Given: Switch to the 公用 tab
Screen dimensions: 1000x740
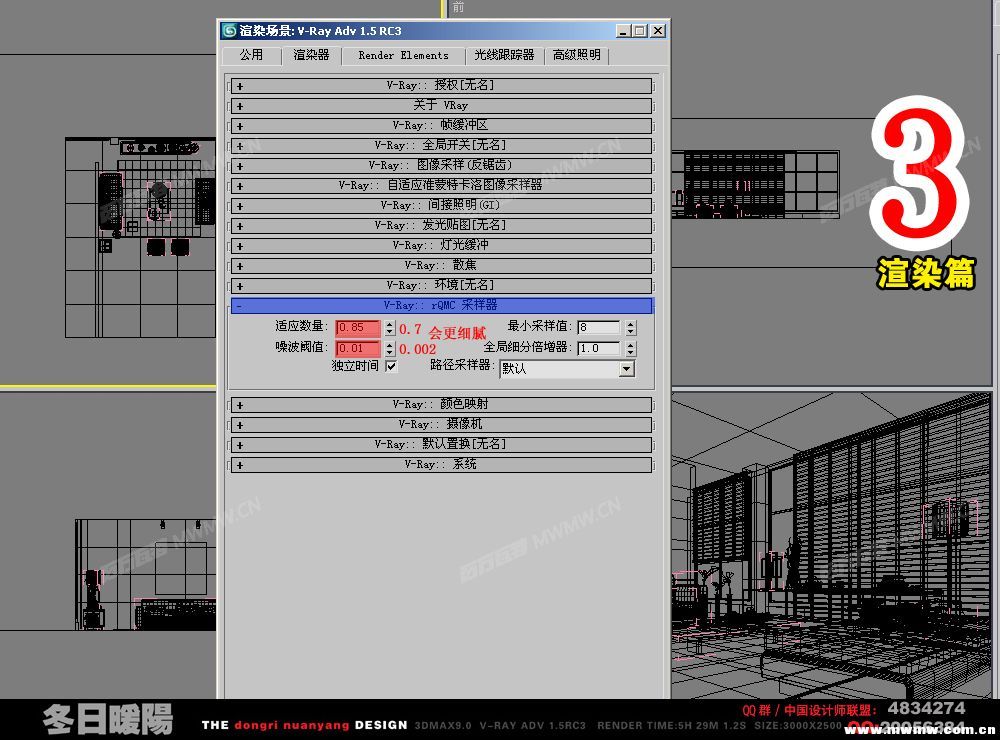Looking at the screenshot, I should pyautogui.click(x=251, y=56).
